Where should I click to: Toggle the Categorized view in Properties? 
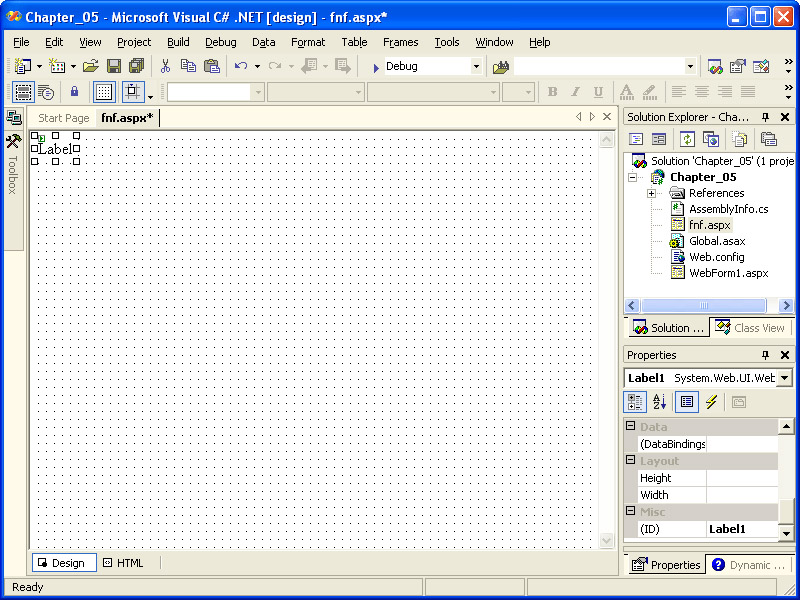[x=635, y=402]
